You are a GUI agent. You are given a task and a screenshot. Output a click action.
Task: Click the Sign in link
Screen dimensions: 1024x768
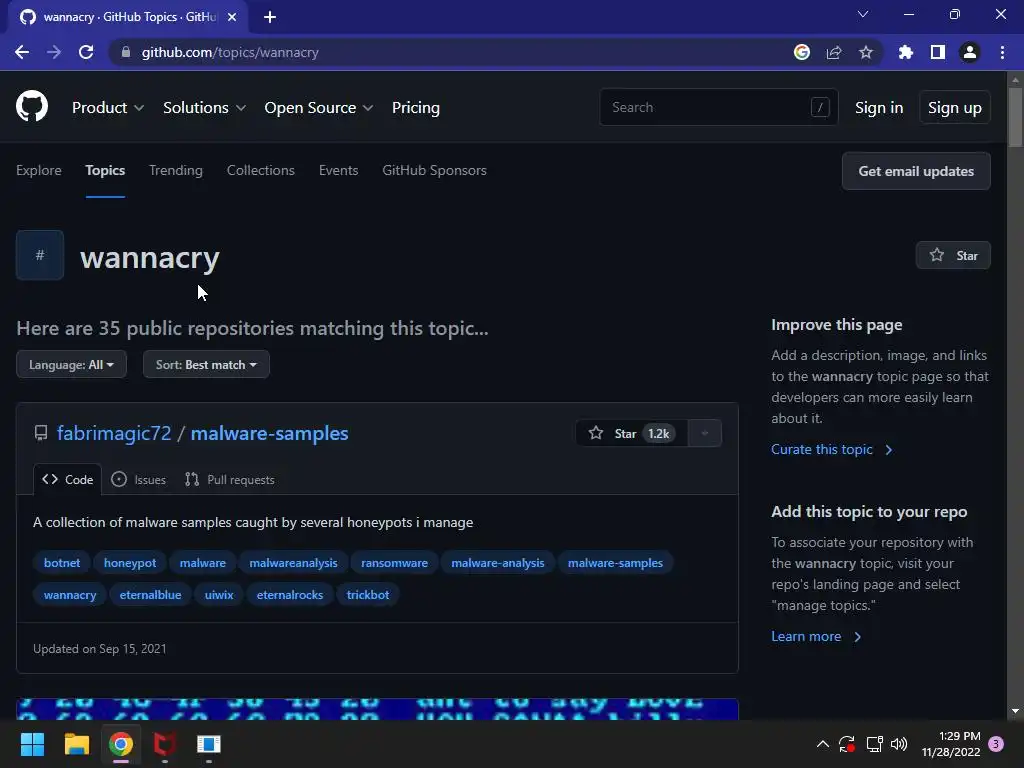879,108
